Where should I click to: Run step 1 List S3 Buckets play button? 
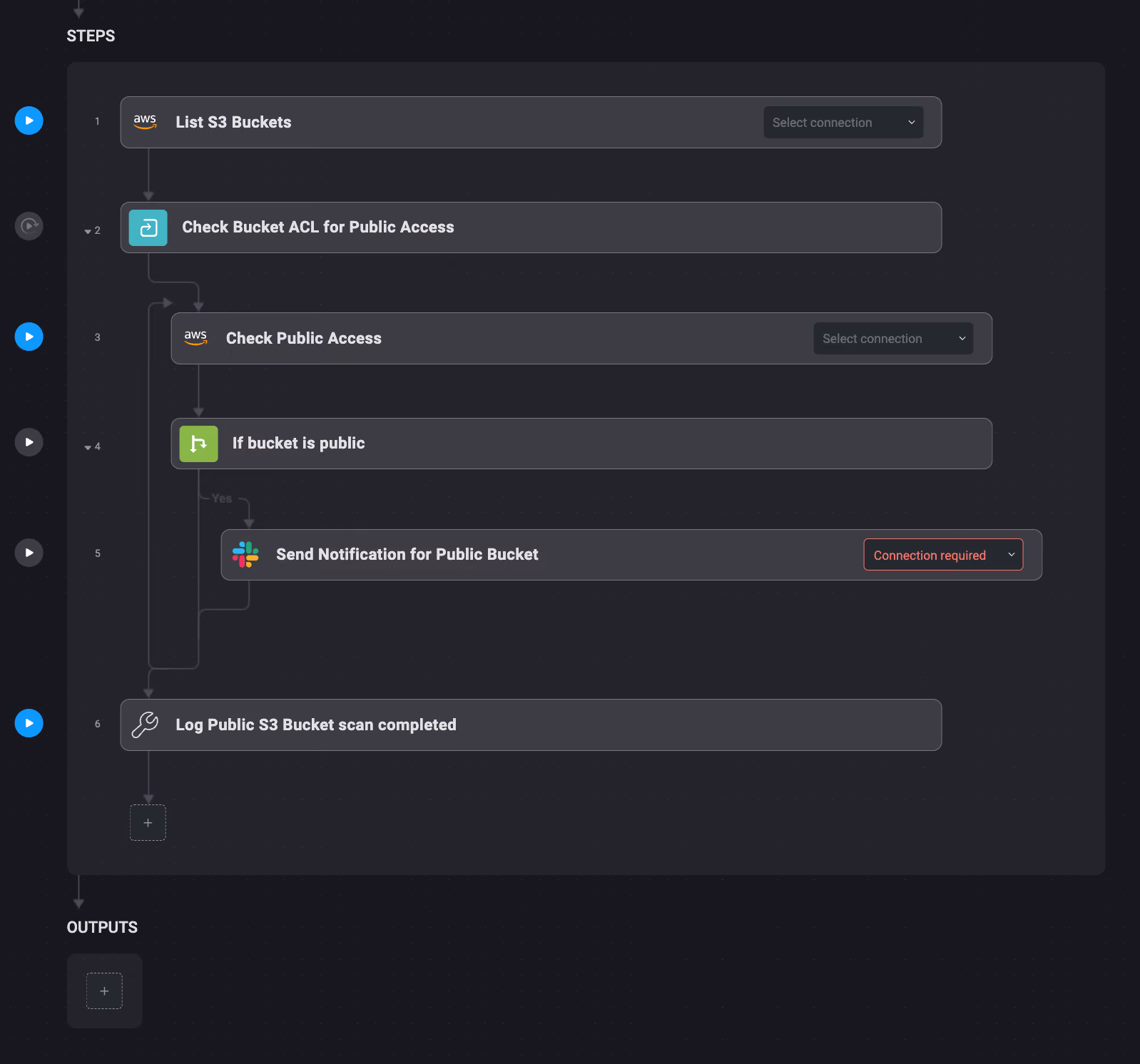tap(29, 121)
